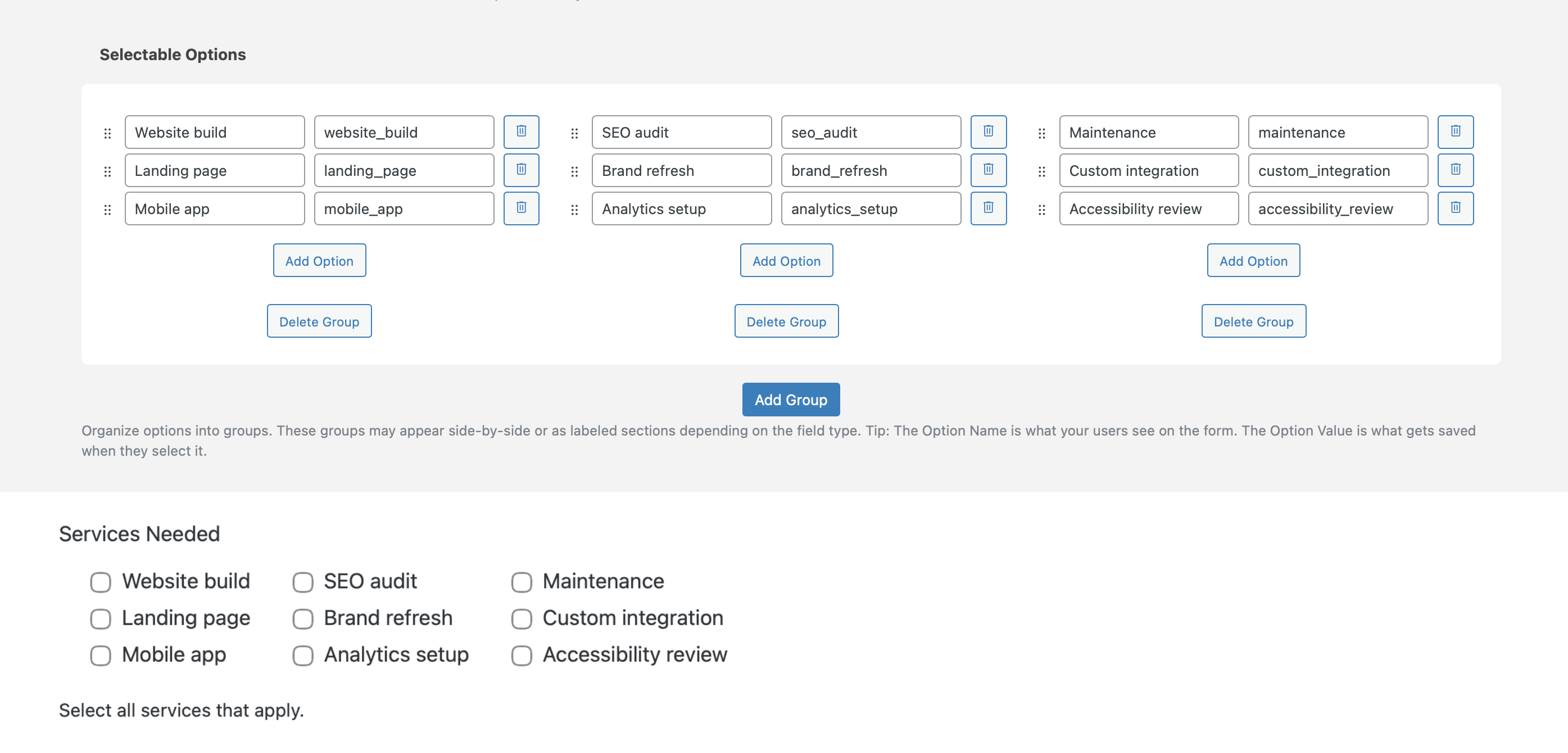
Task: Click the "seo_audit" value input field
Action: pos(871,131)
